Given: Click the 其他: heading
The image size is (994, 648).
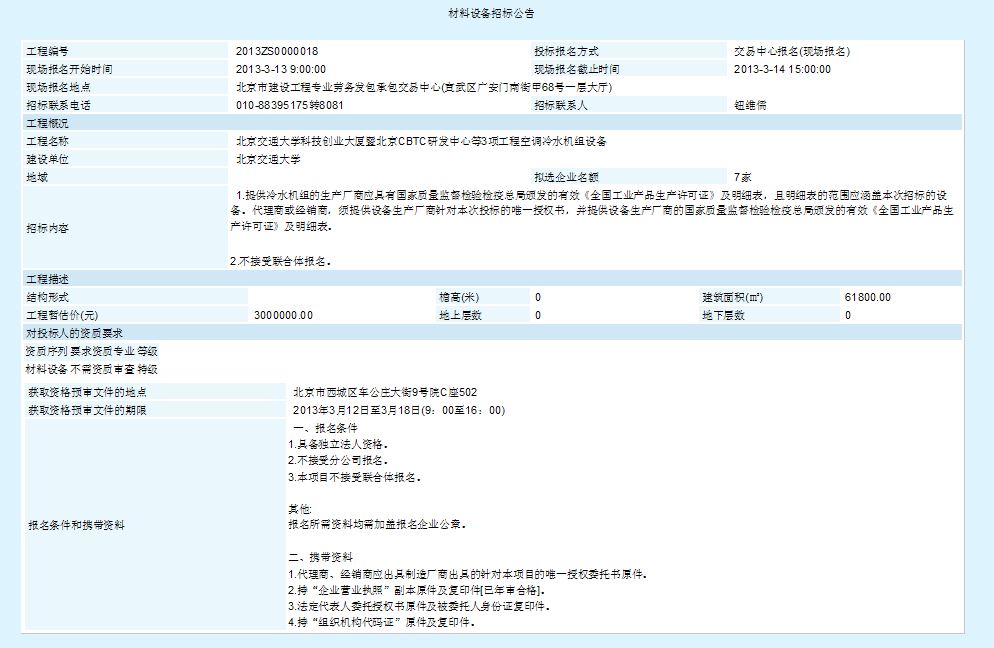Looking at the screenshot, I should (x=300, y=509).
